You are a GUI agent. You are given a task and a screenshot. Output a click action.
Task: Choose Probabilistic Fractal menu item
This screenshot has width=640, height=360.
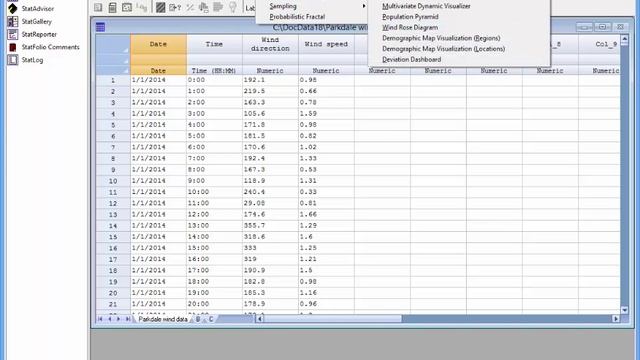(x=312, y=17)
